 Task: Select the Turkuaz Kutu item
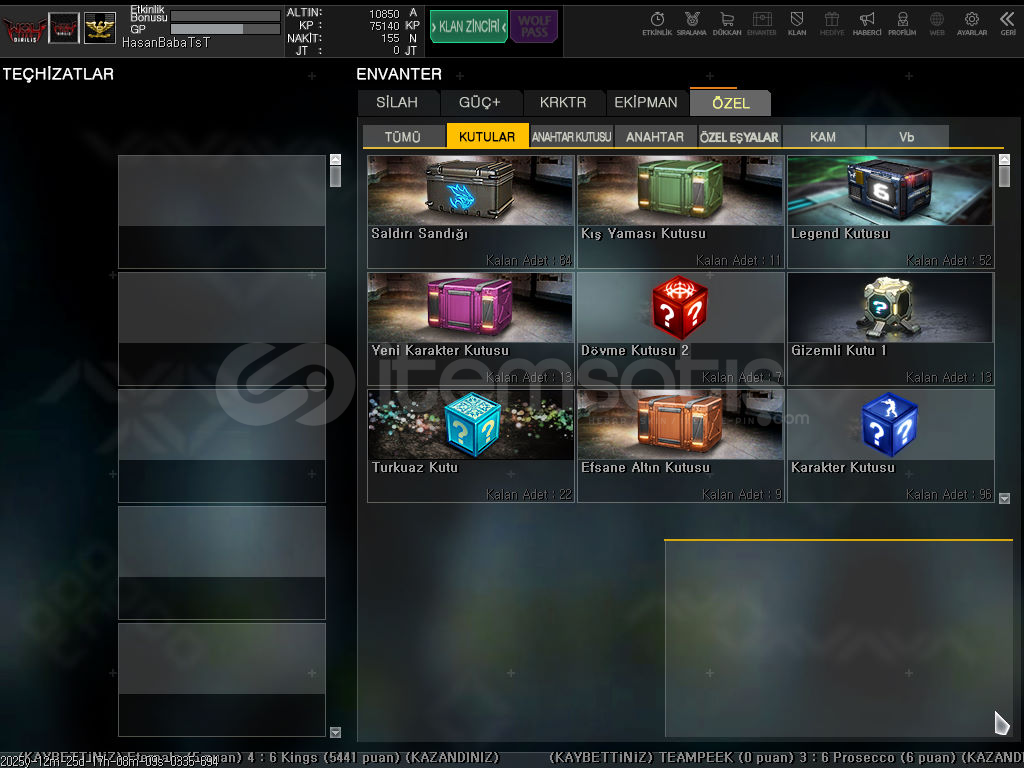(x=470, y=445)
